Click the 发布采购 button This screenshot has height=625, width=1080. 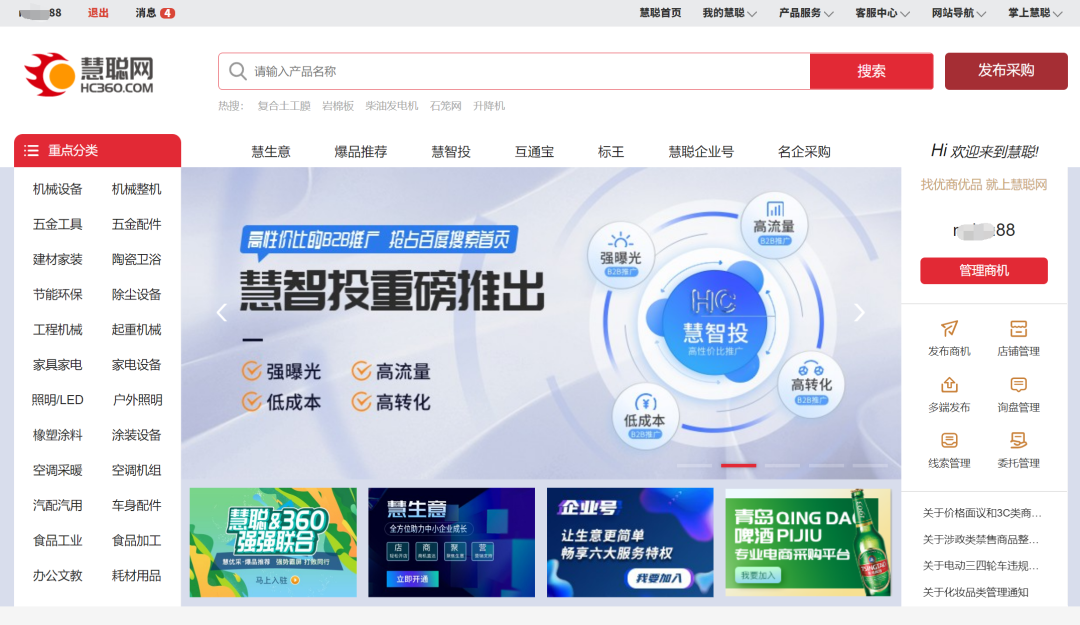(1006, 71)
